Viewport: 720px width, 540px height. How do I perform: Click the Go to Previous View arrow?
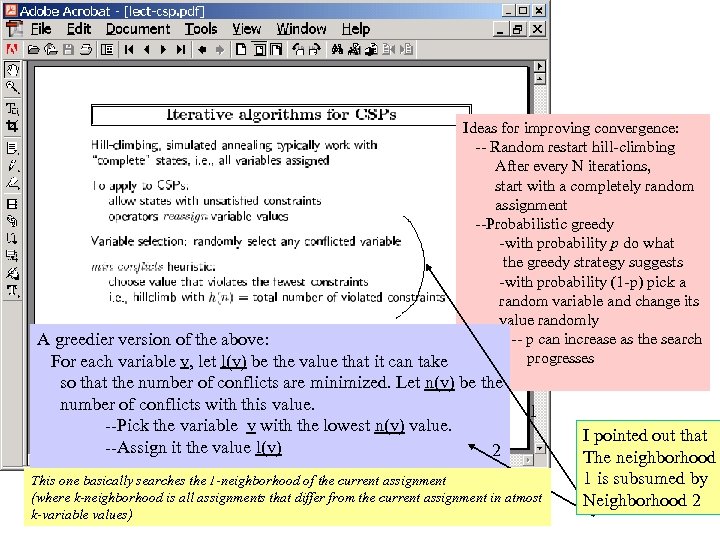[x=202, y=49]
